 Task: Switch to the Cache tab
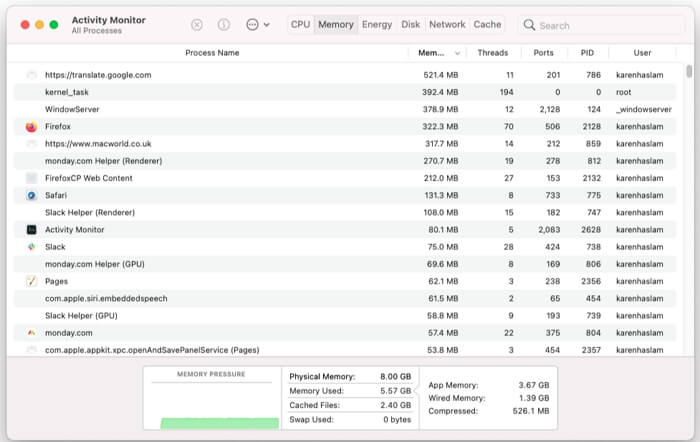click(x=487, y=25)
